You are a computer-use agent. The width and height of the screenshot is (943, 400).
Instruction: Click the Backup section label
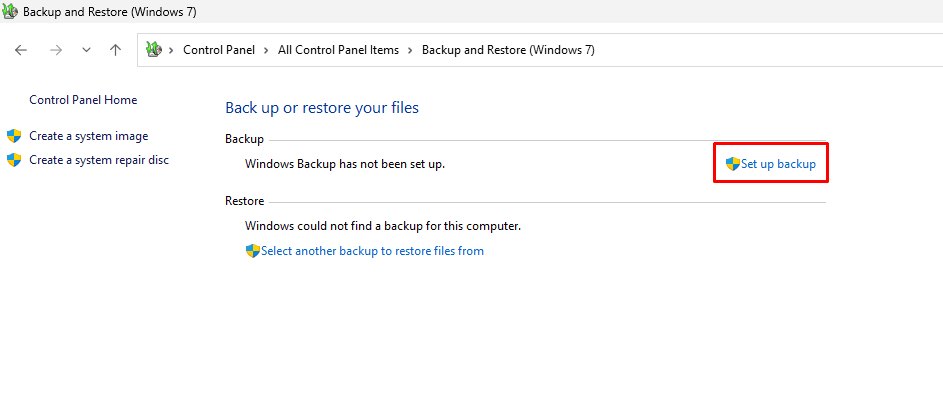pos(244,139)
